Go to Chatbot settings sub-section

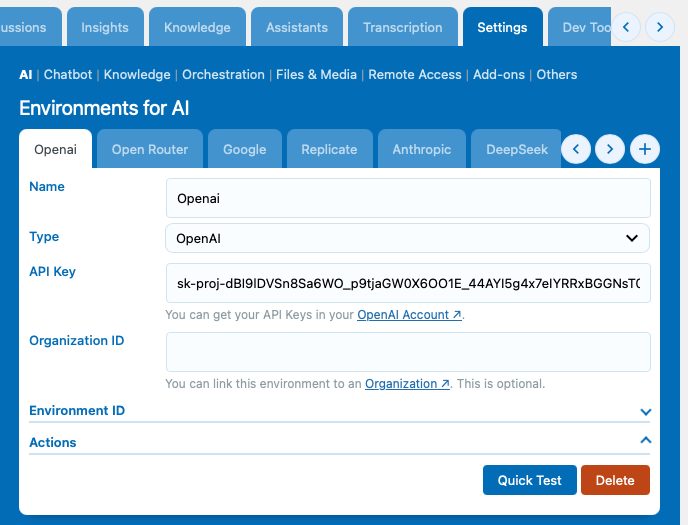[68, 75]
